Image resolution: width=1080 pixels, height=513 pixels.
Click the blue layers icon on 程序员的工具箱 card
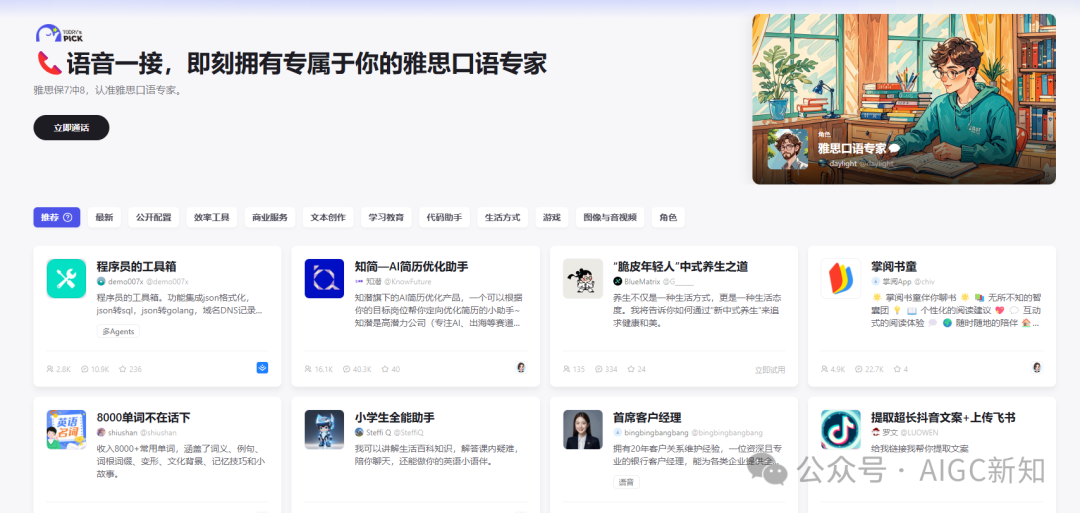(262, 368)
